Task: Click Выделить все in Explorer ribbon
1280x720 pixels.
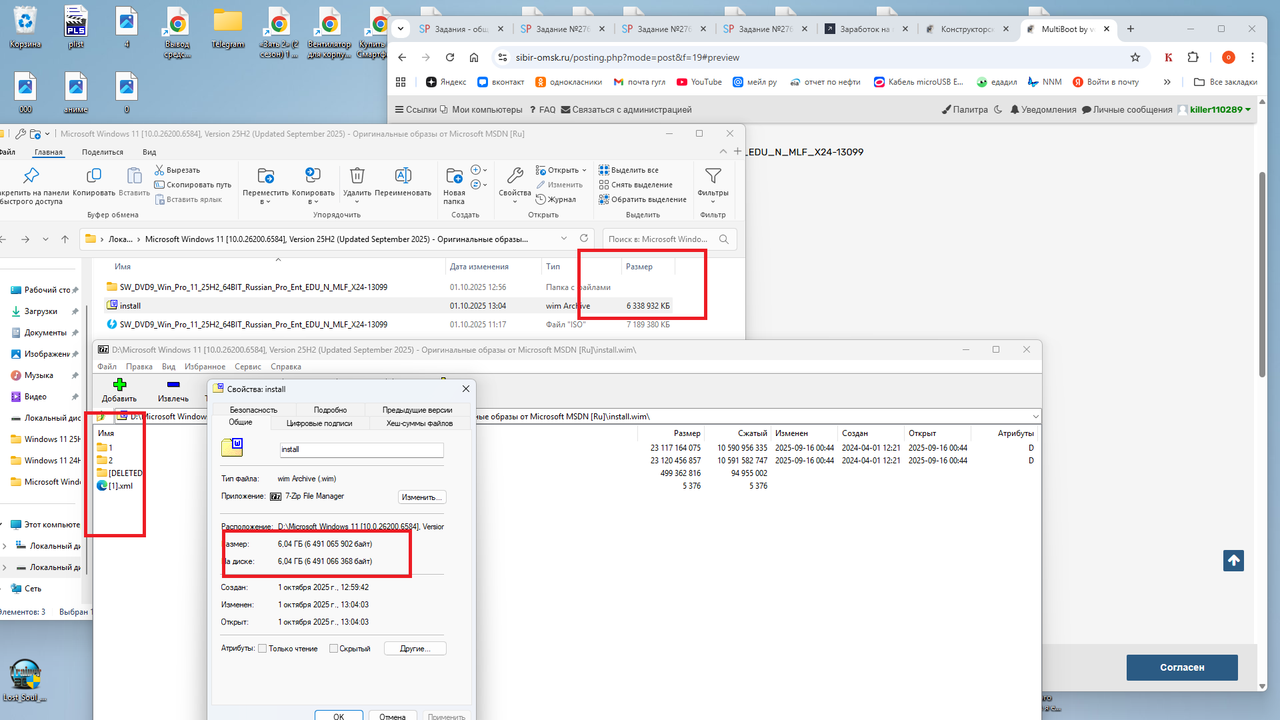Action: (x=629, y=170)
